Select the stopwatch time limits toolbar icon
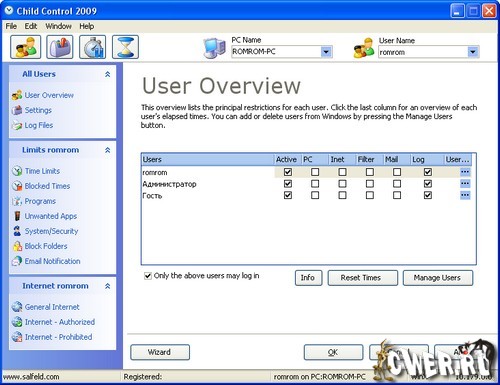 tap(93, 47)
